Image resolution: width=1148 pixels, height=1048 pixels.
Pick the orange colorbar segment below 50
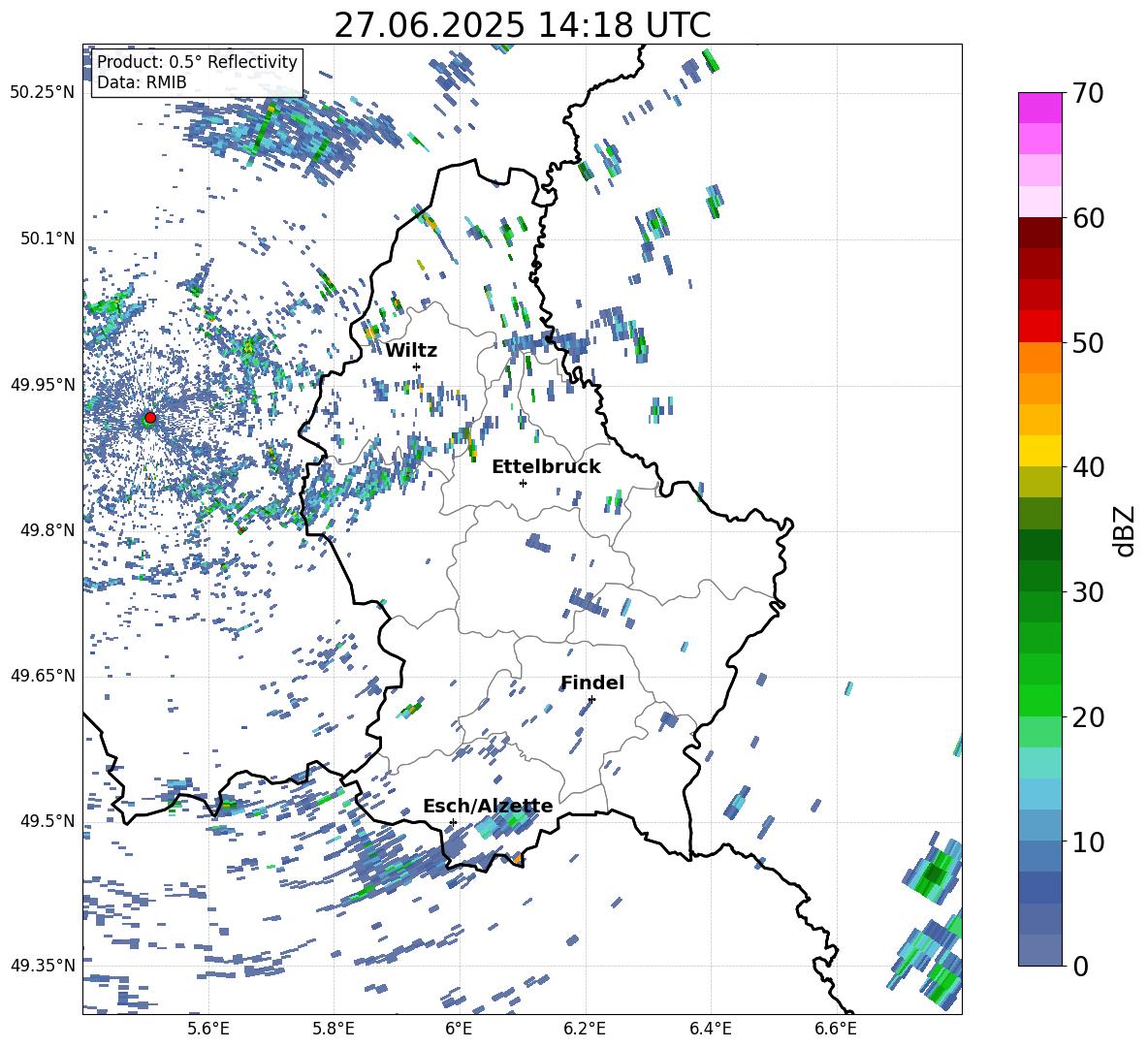coord(1039,358)
